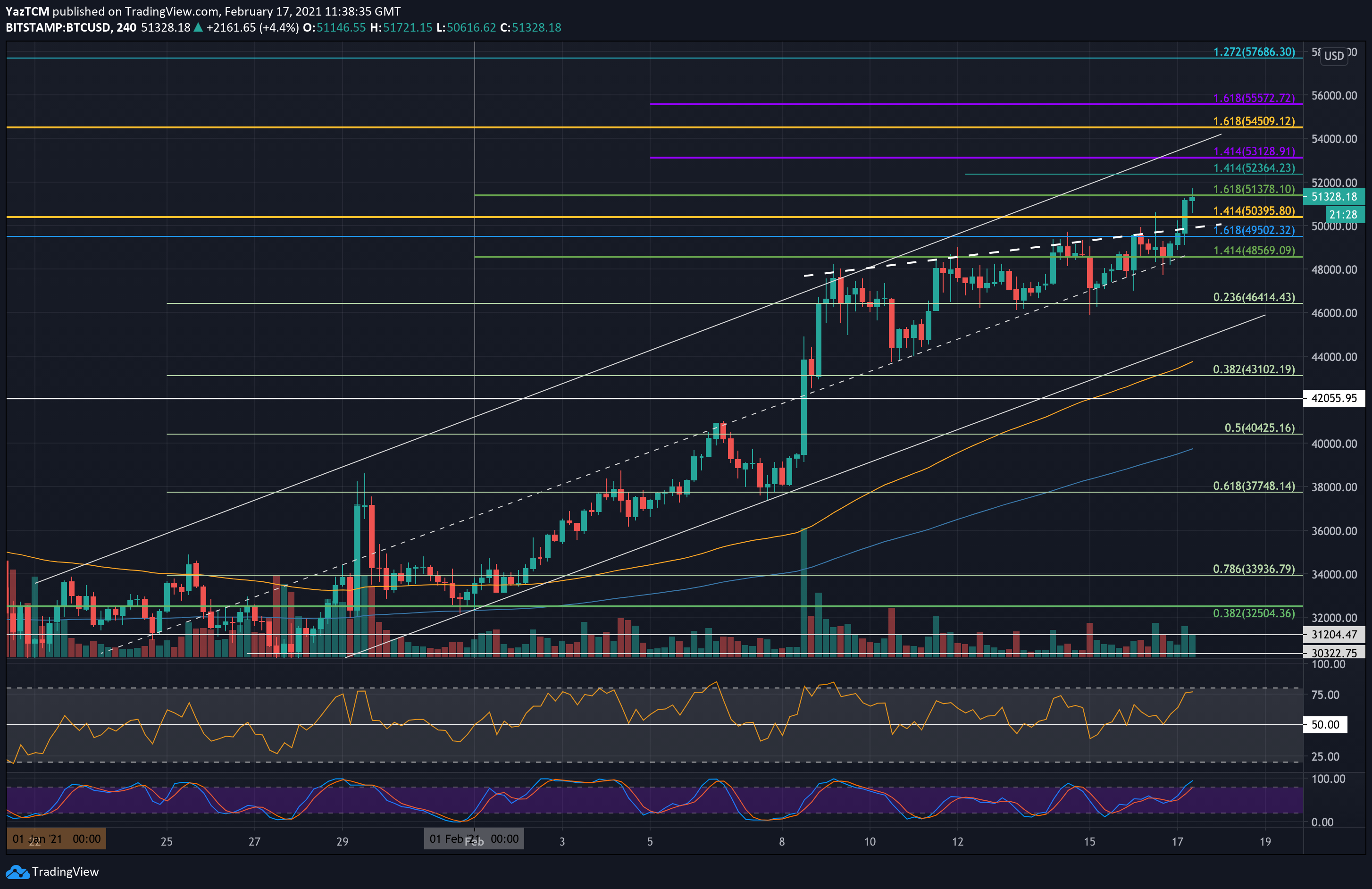This screenshot has width=1372, height=889.
Task: Select the 1.272(57686.30) Fibonacci level label
Action: 1254,52
